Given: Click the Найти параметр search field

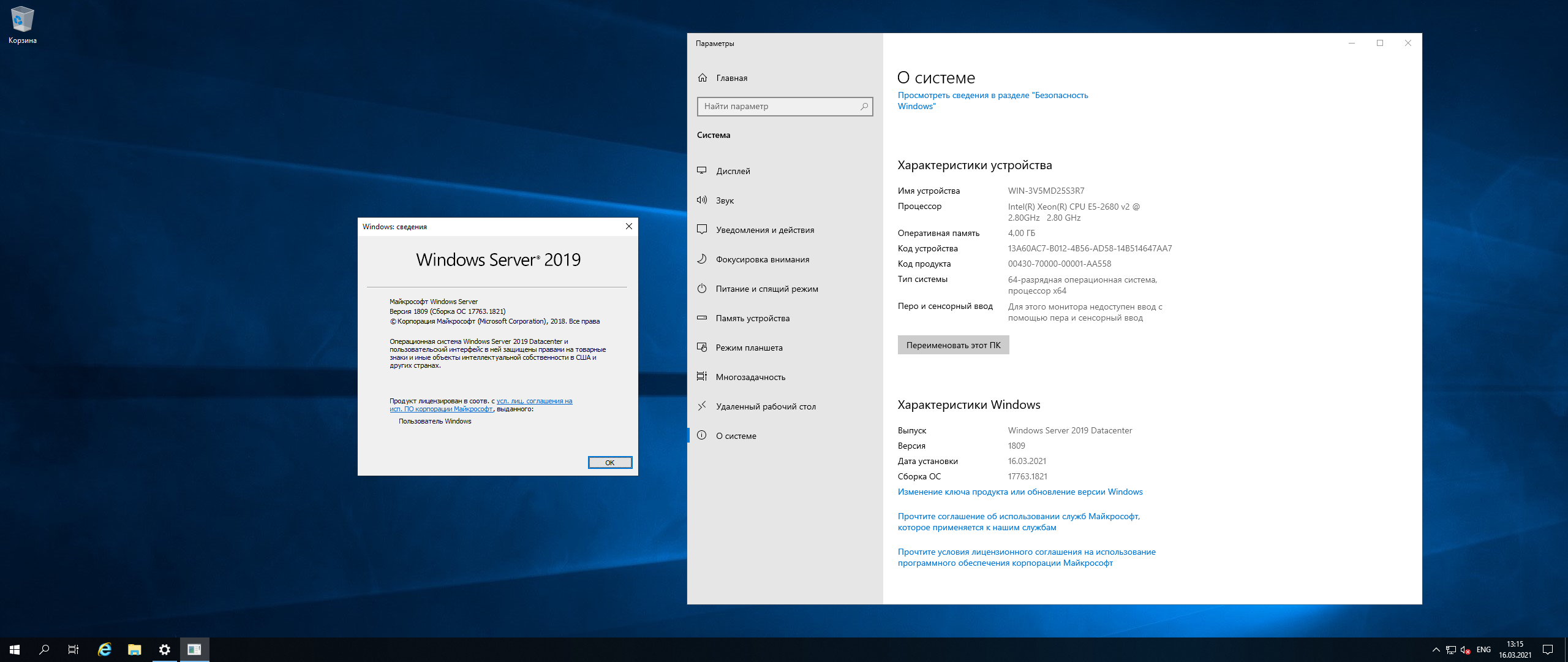Looking at the screenshot, I should (785, 107).
